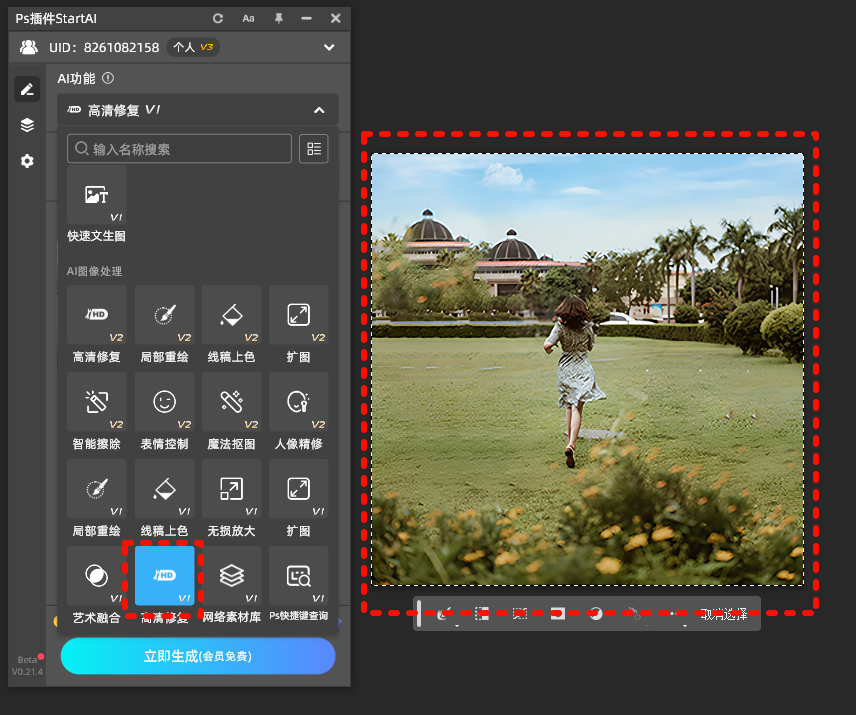The width and height of the screenshot is (856, 715).
Task: Open the 艺术融合 art fusion tool
Action: click(96, 576)
